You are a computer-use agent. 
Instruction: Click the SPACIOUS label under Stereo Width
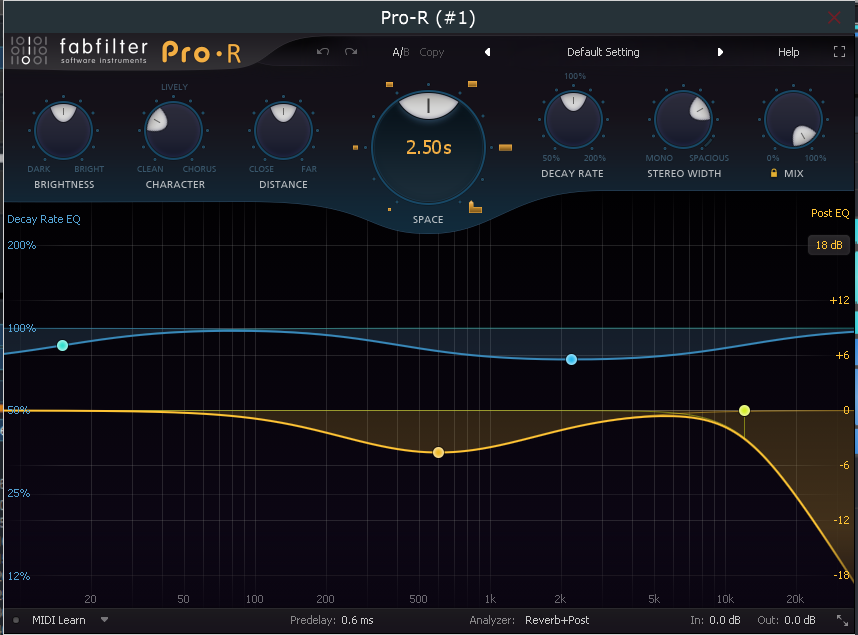[709, 158]
